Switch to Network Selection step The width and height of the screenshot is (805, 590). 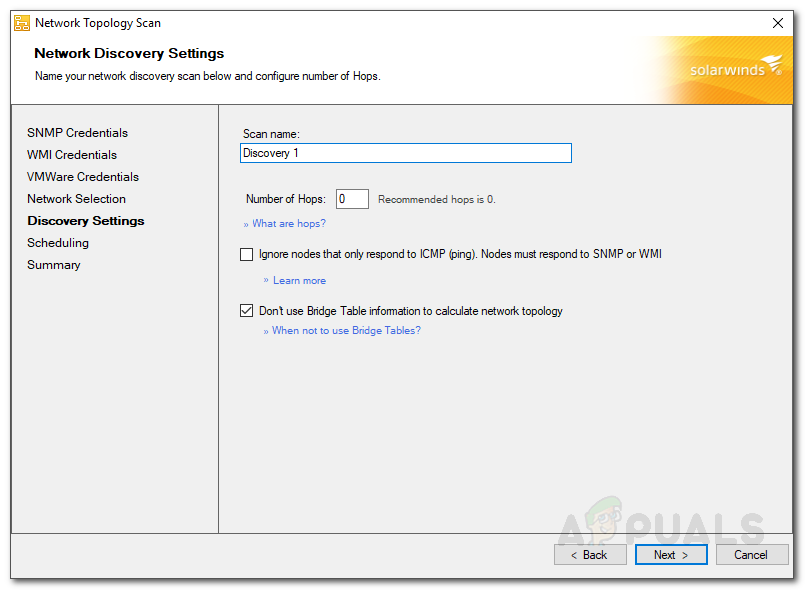coord(76,199)
